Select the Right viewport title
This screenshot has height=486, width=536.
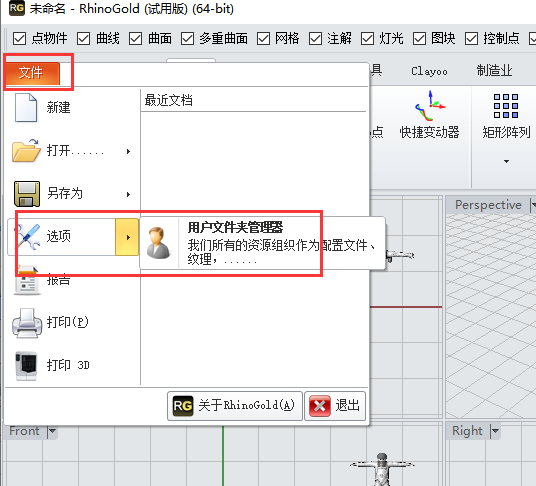click(x=467, y=431)
